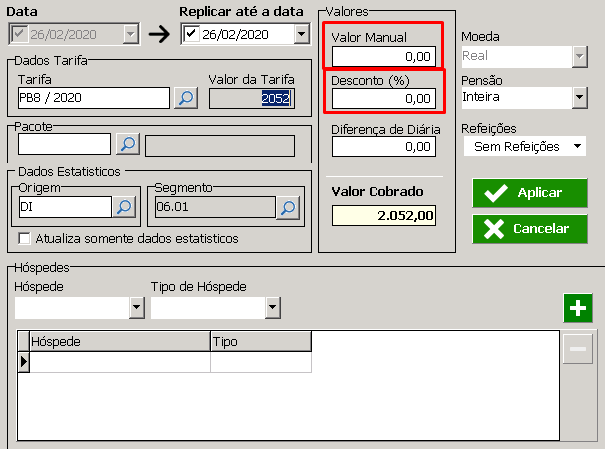Focus the Tarifa input field
This screenshot has width=605, height=449.
click(x=94, y=98)
